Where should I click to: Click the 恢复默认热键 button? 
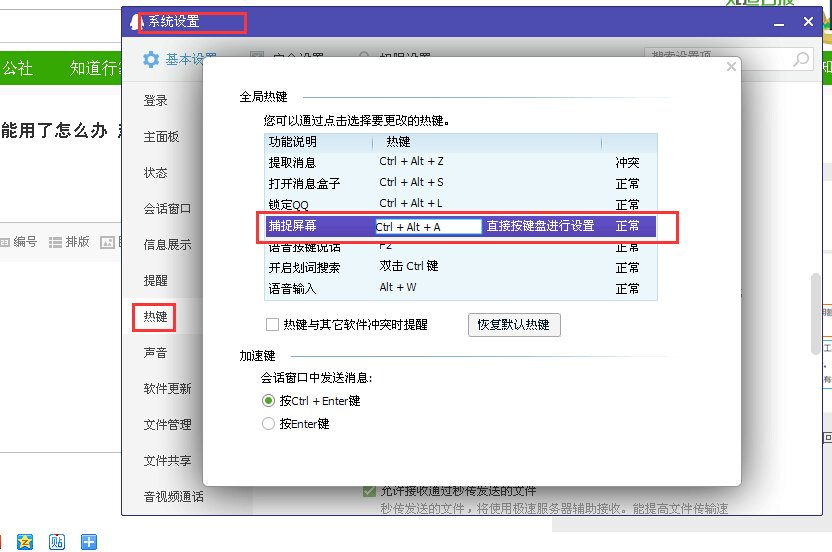[514, 324]
